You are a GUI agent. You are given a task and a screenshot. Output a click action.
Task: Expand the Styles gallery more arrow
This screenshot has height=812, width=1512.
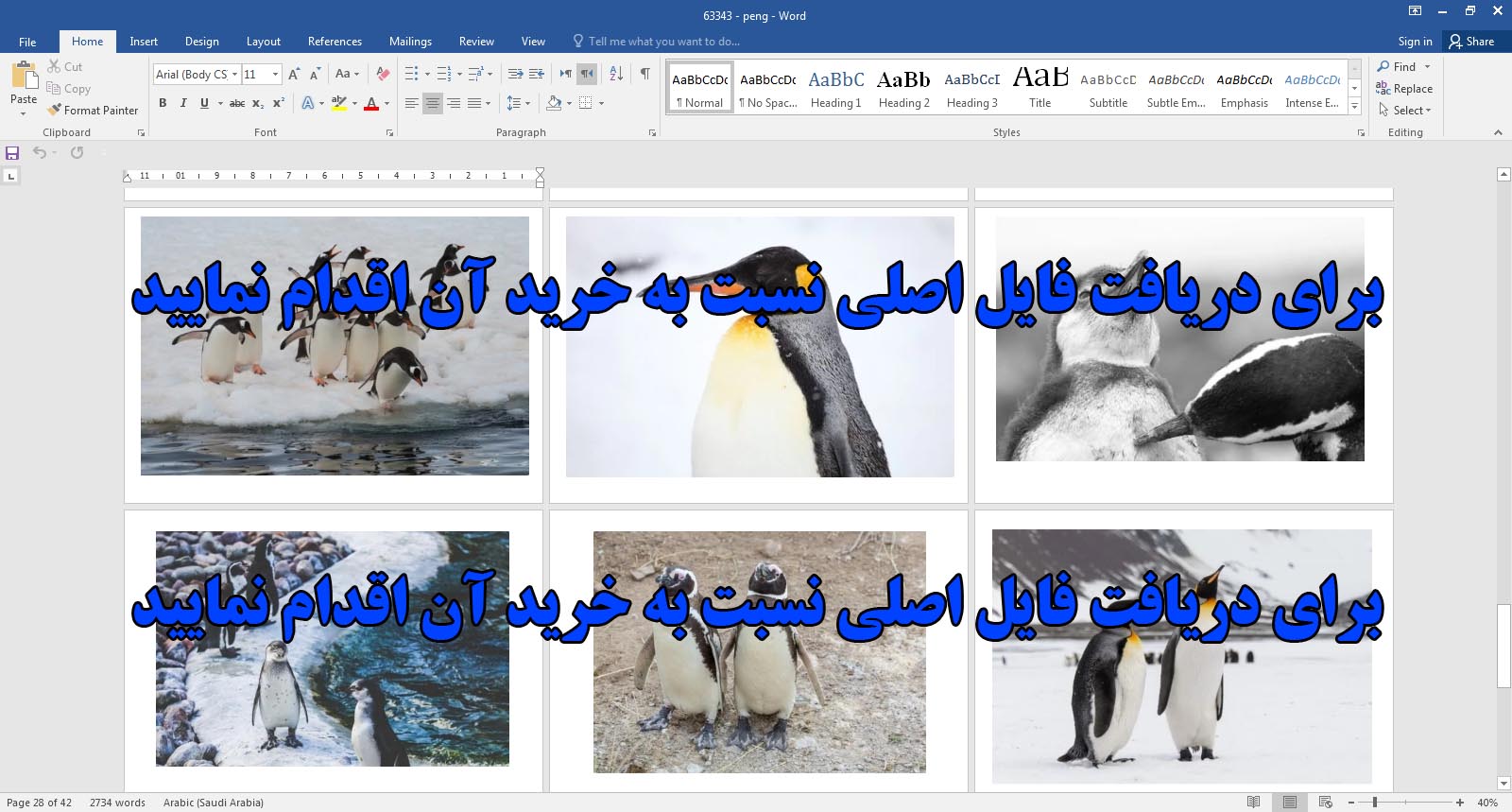pyautogui.click(x=1354, y=107)
